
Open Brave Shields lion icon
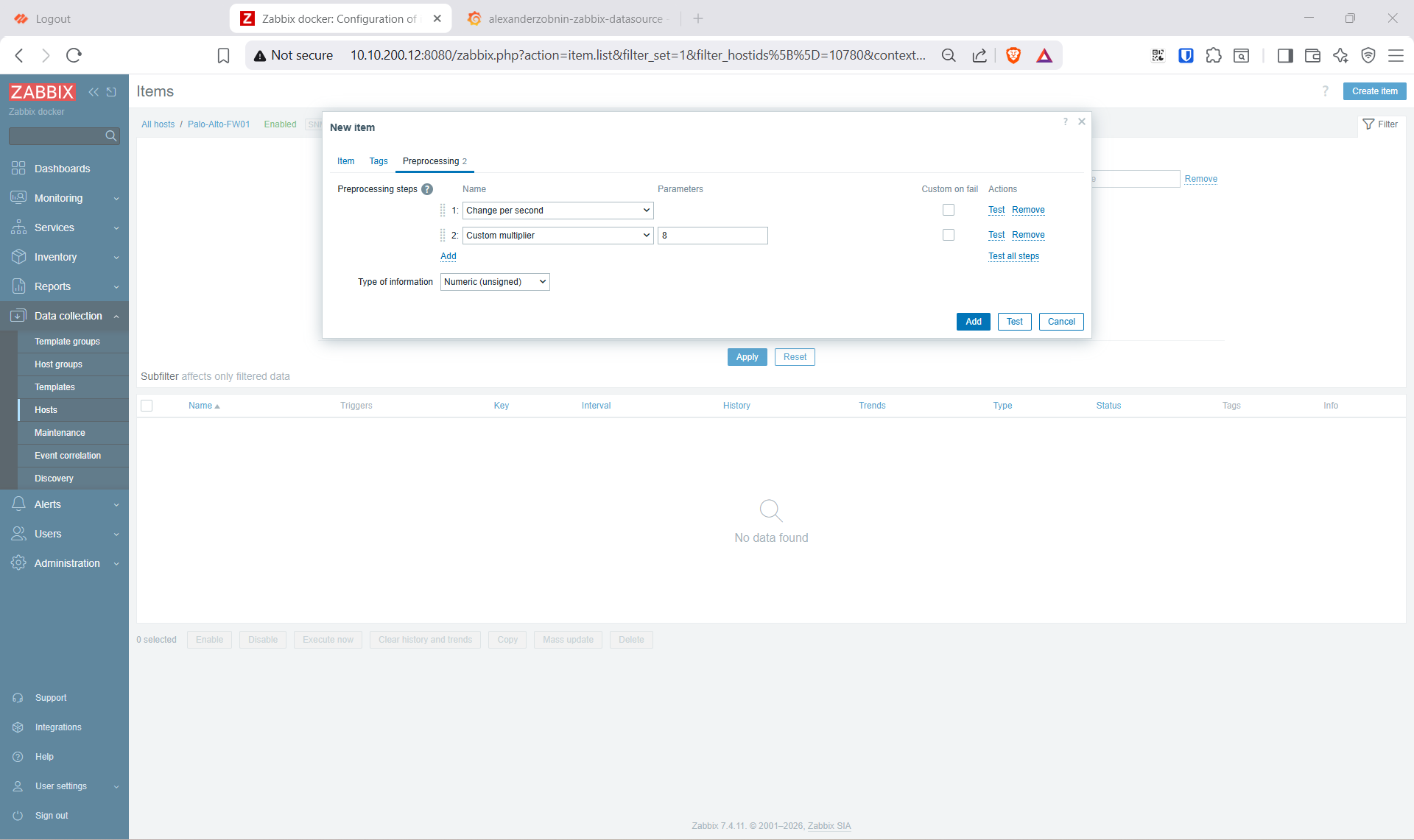coord(1013,55)
